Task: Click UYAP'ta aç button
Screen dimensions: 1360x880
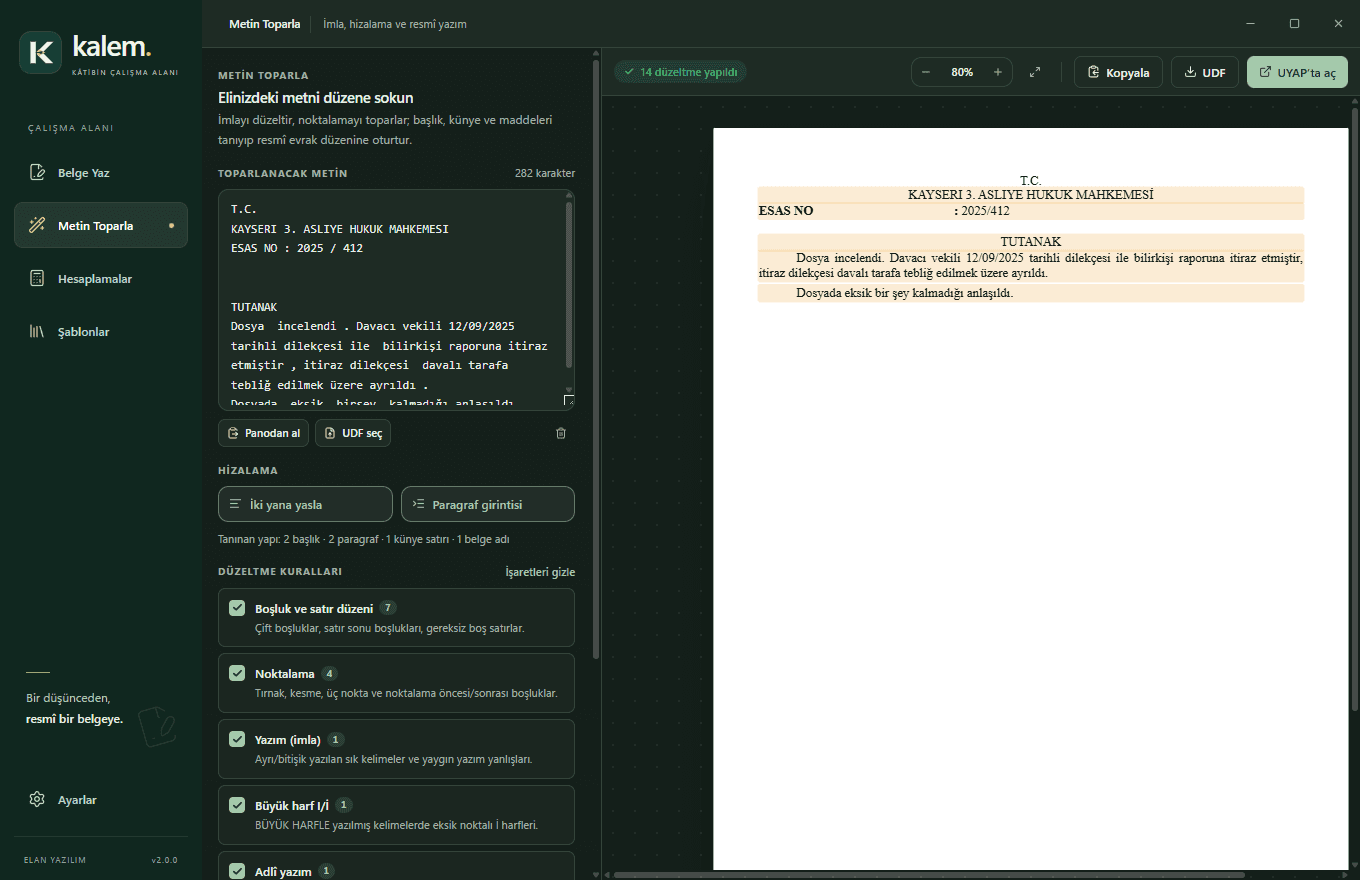Action: click(1297, 72)
